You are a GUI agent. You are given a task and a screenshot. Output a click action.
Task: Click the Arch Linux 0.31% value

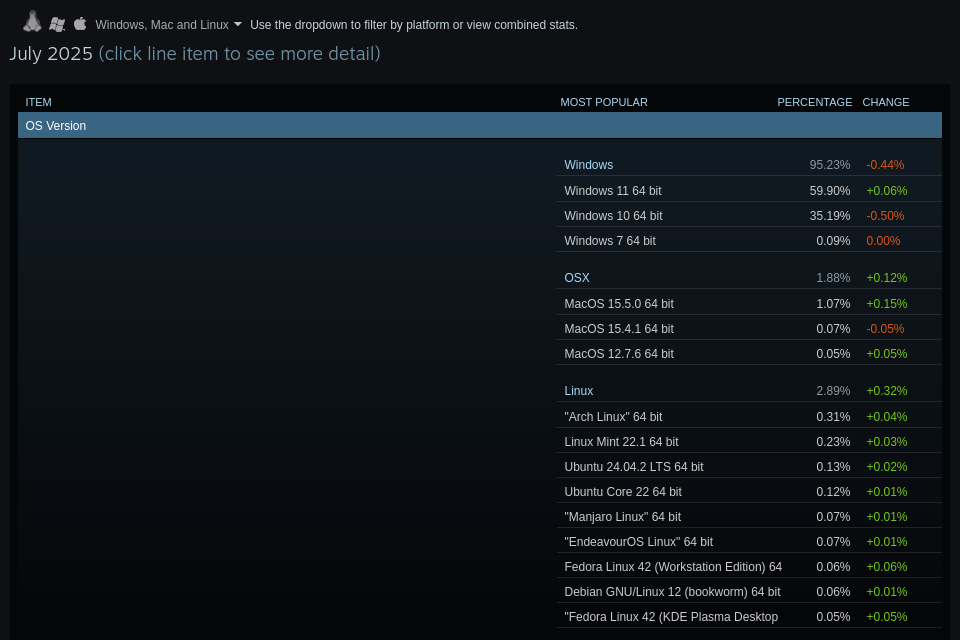[x=833, y=416]
